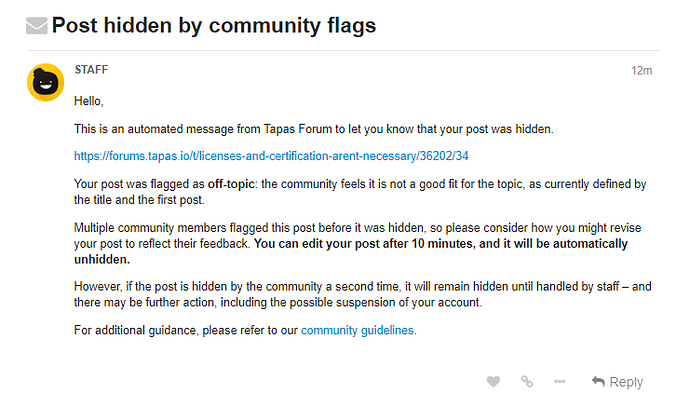Click the 12m post timestamp
690x407 pixels.
click(x=641, y=70)
